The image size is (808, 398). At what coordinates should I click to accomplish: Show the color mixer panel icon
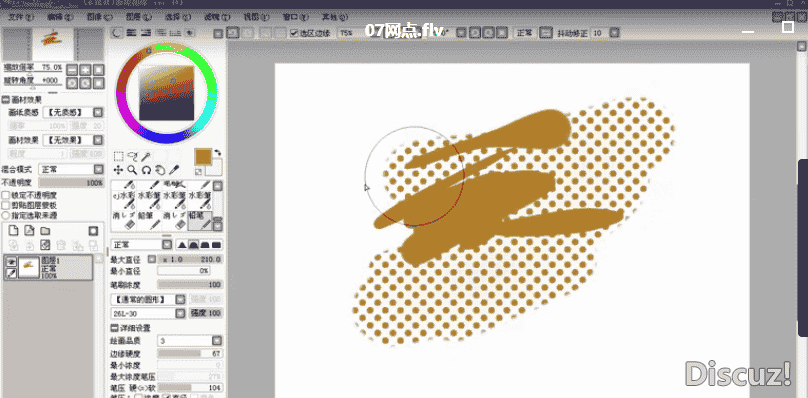[x=161, y=33]
